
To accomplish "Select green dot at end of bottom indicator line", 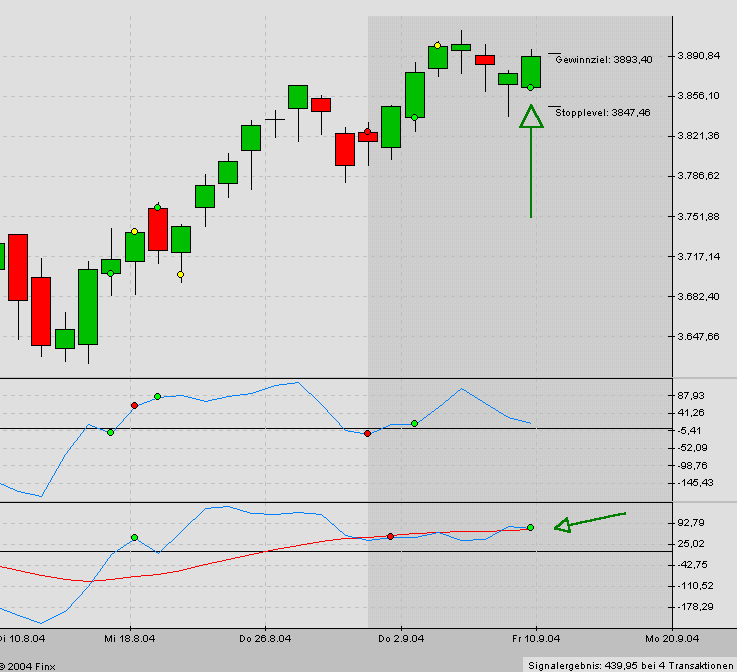I will (x=531, y=527).
